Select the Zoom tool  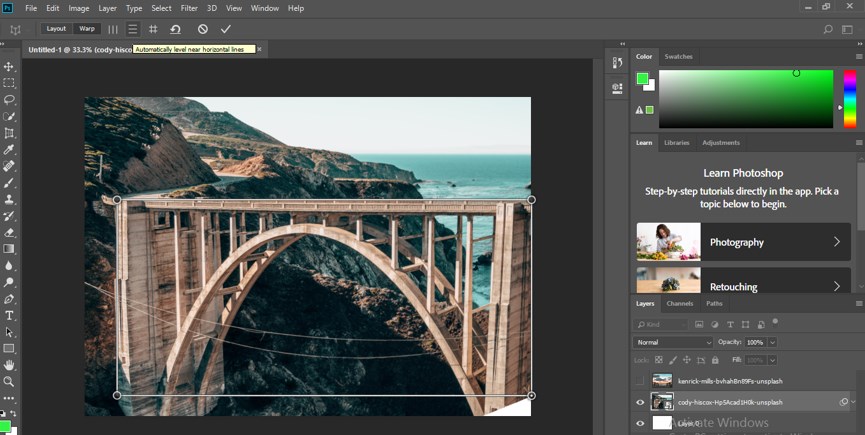click(9, 382)
